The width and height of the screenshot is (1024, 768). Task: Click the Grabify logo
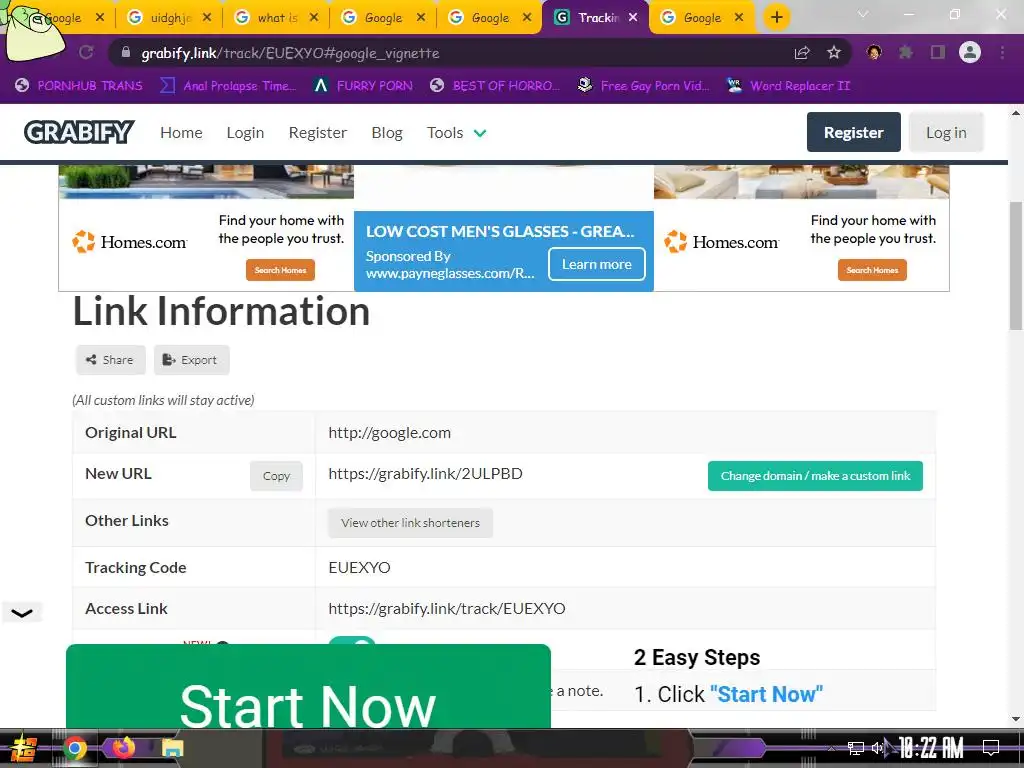coord(79,132)
